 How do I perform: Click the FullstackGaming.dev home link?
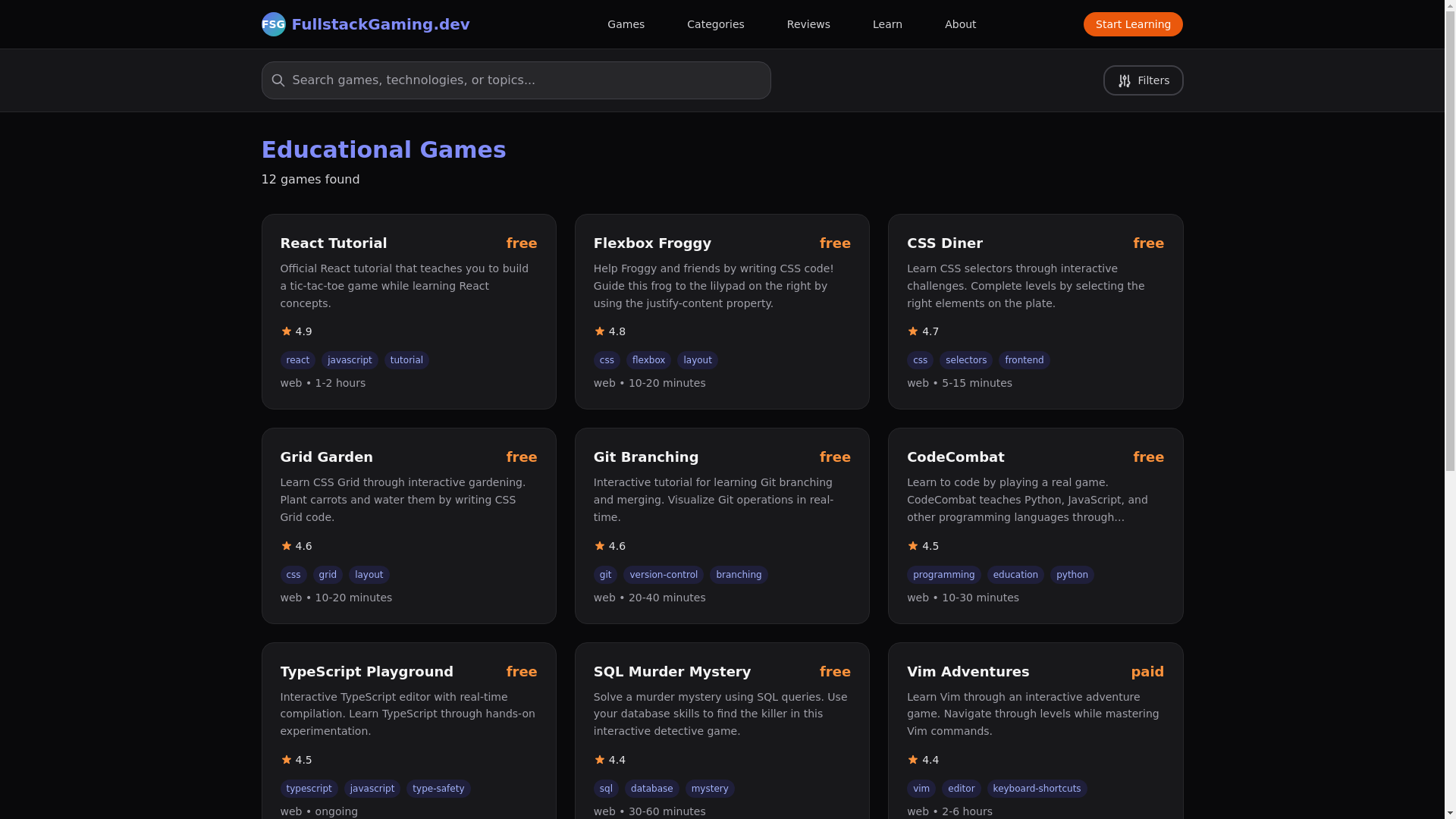pos(366,24)
